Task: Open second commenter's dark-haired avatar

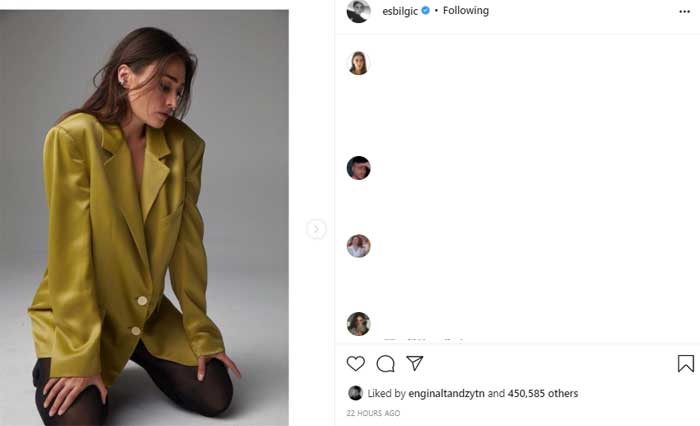Action: (x=358, y=168)
